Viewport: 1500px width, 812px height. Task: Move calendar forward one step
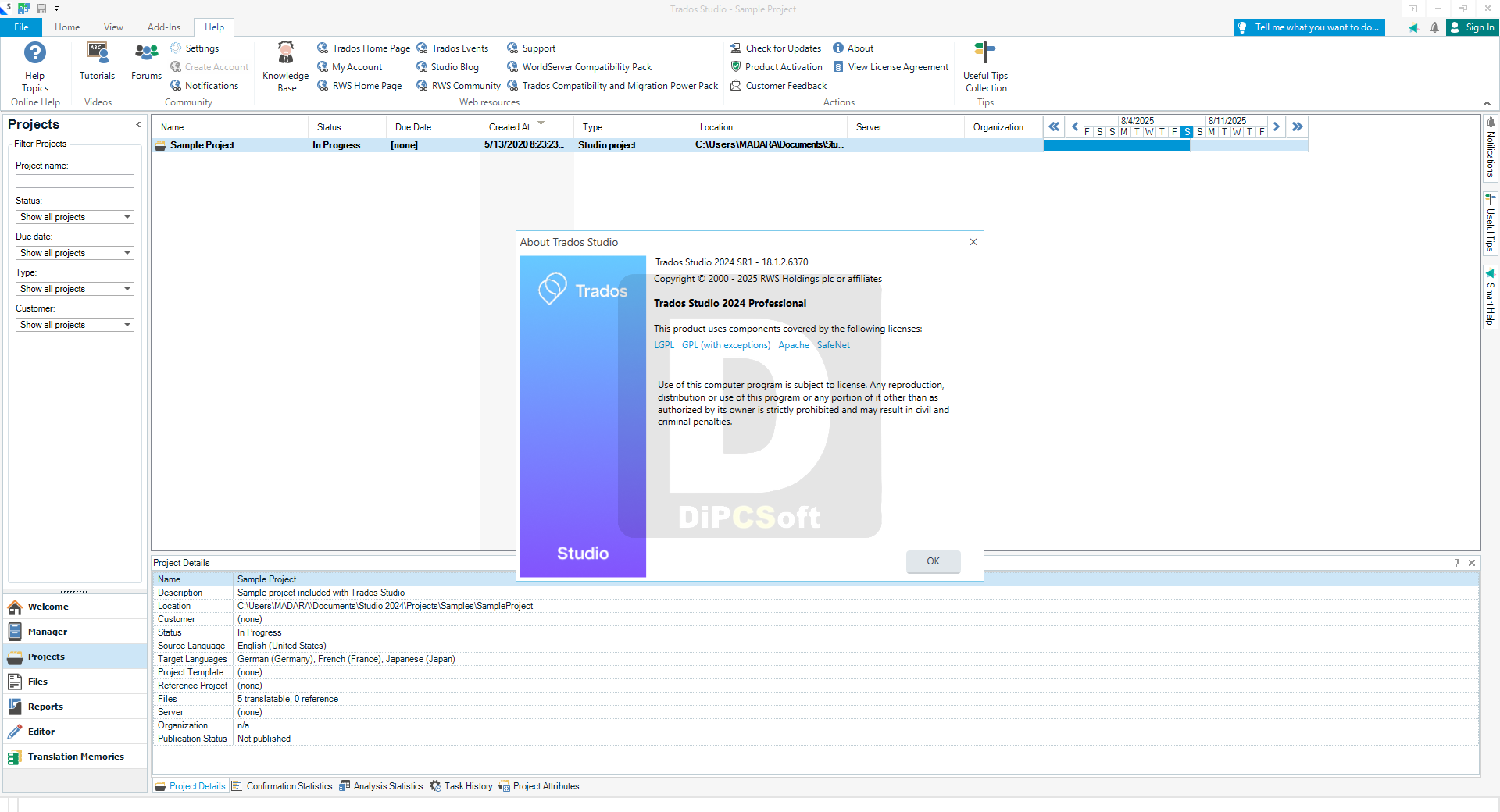pyautogui.click(x=1277, y=126)
